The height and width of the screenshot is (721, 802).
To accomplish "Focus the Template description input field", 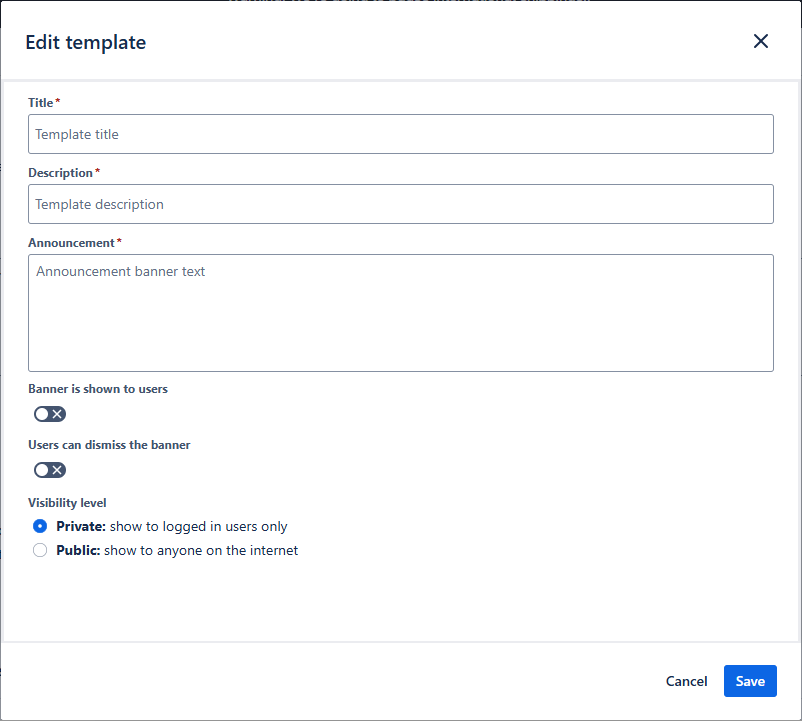I will (x=400, y=204).
